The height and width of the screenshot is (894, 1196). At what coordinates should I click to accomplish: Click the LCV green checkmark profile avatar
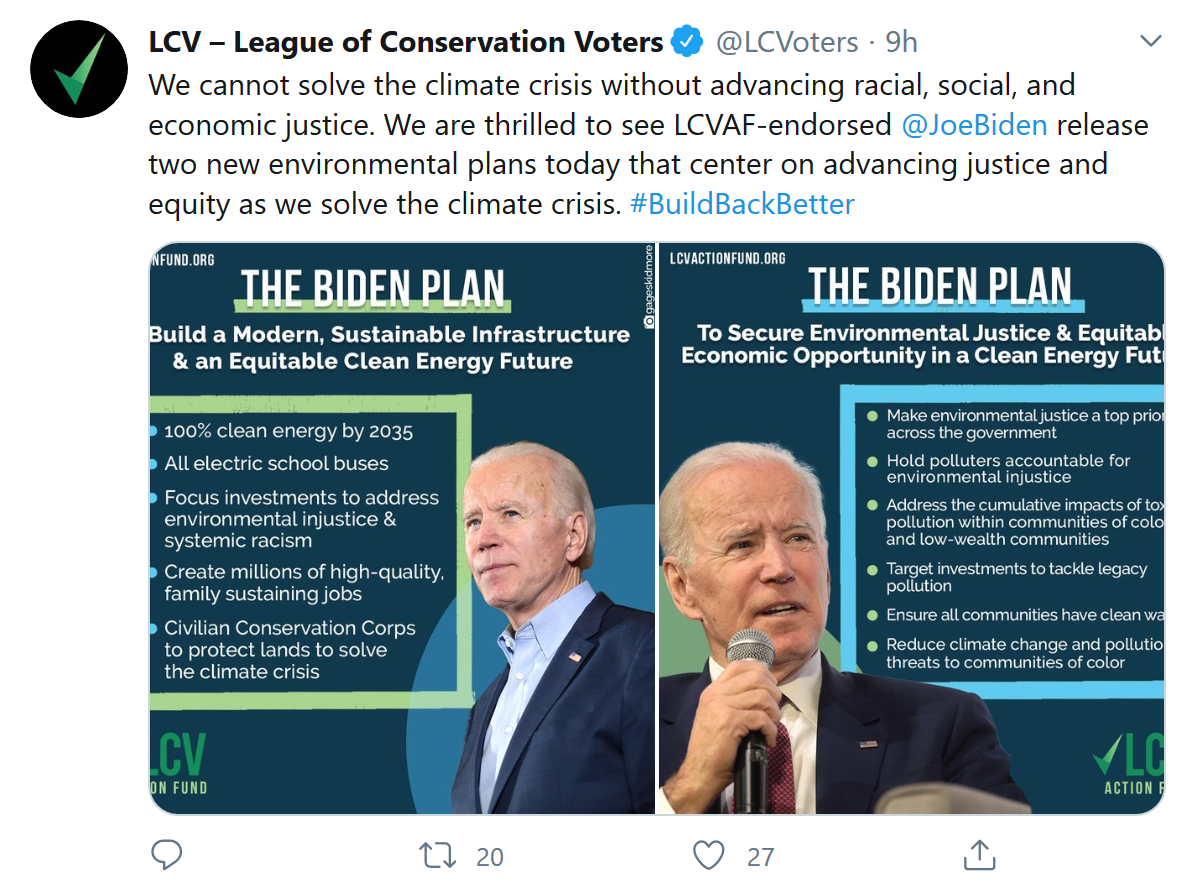[79, 68]
